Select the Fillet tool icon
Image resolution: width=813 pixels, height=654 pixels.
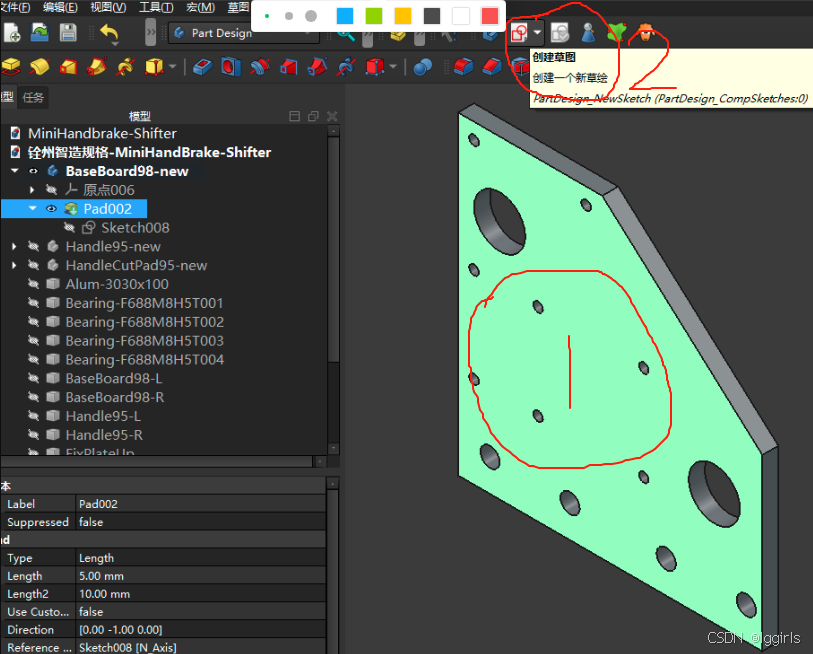(463, 66)
